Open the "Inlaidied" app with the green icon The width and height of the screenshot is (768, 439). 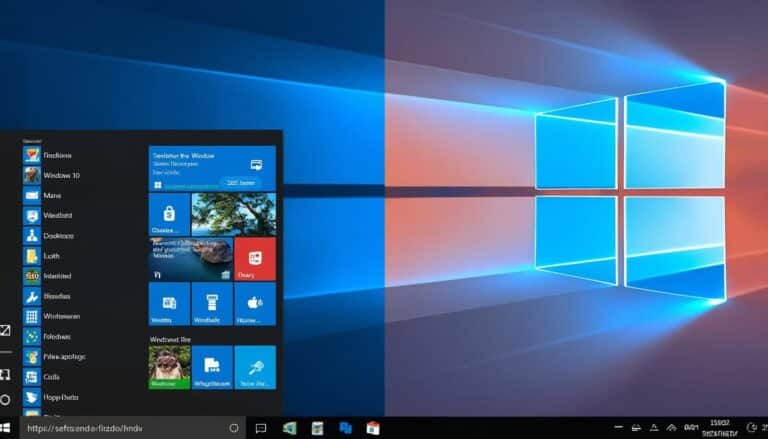(48, 275)
